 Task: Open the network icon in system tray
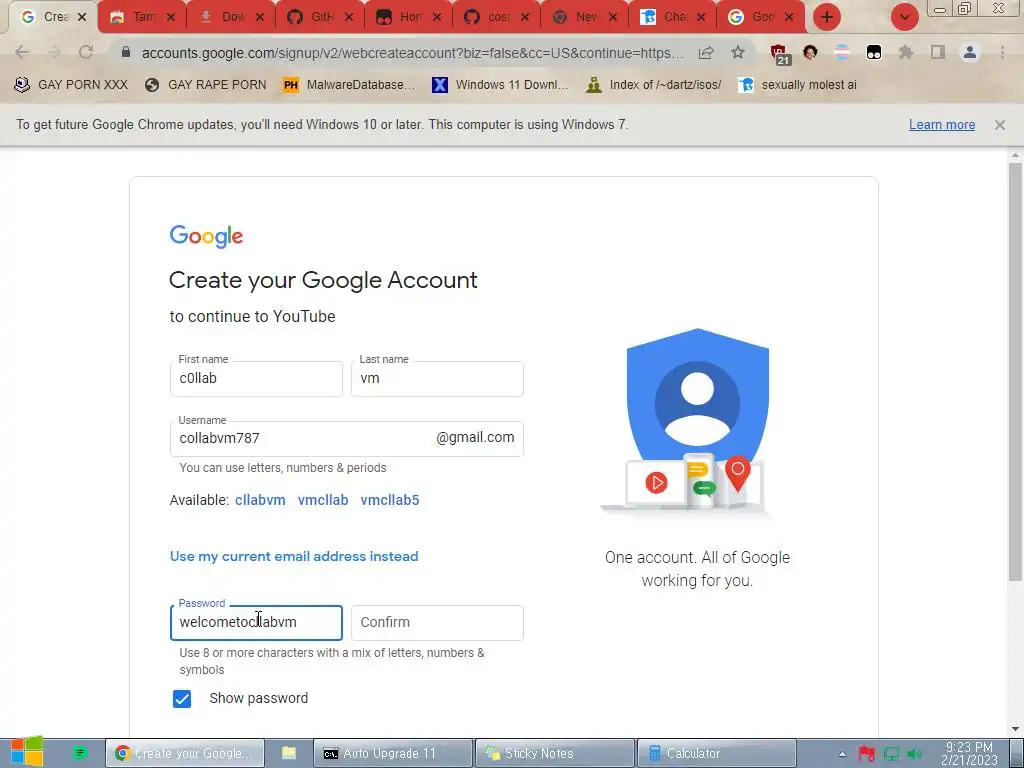click(891, 754)
